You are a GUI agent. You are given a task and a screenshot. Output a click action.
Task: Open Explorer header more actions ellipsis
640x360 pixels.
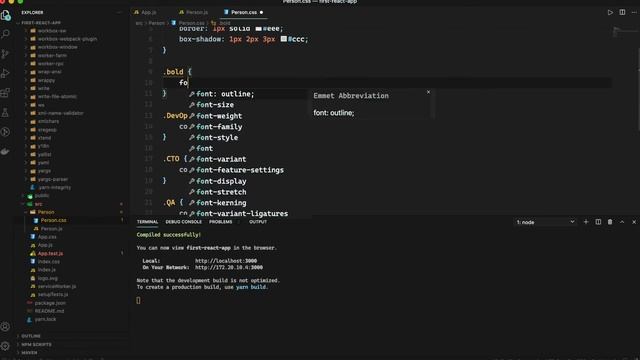[119, 13]
